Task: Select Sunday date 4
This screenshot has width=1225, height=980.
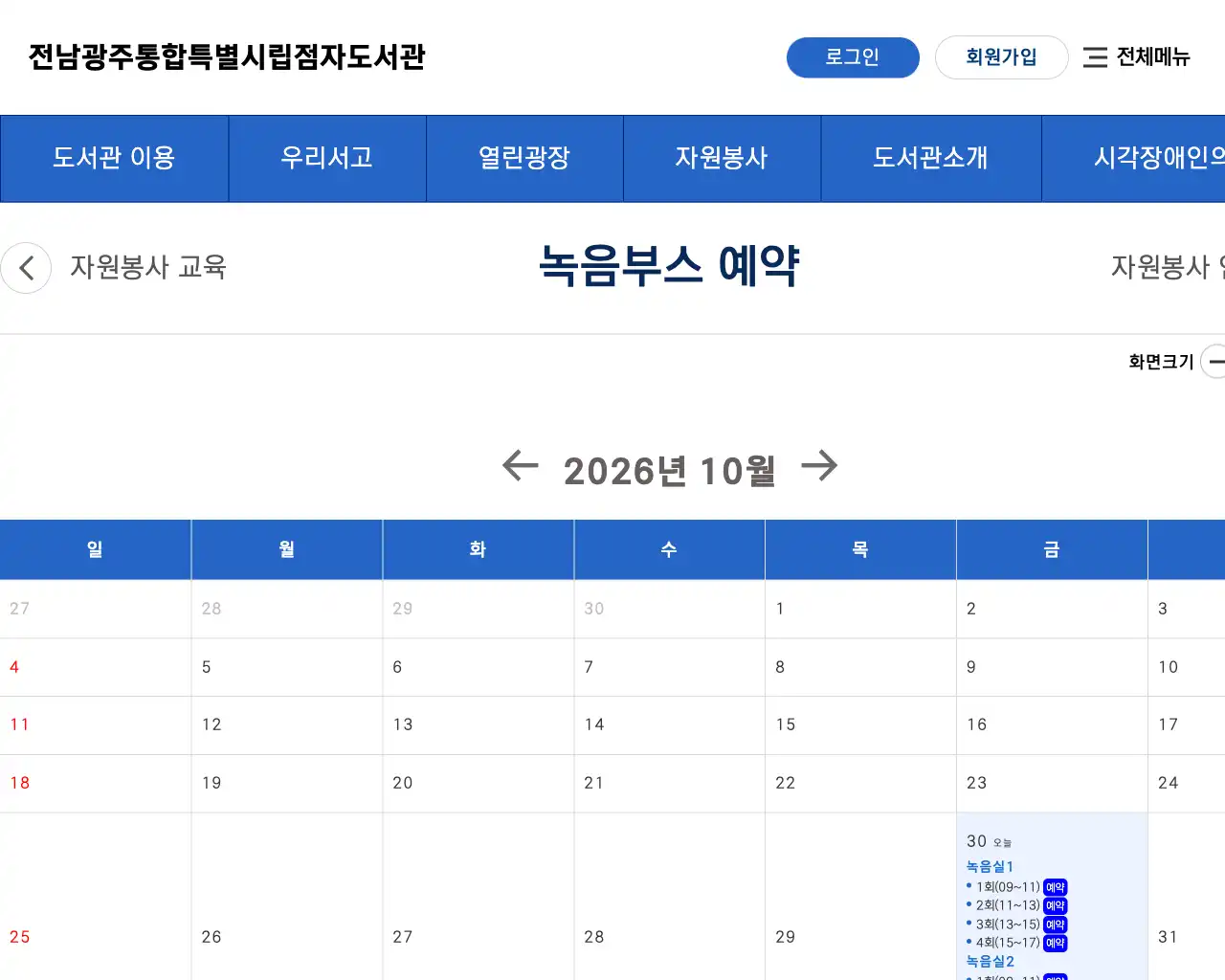Action: tap(14, 667)
